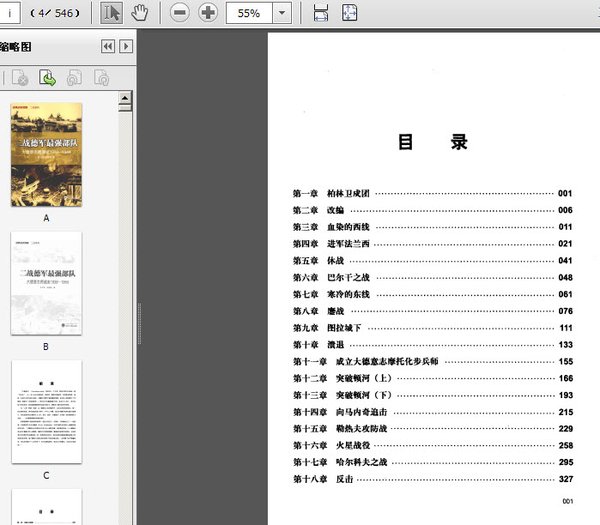The height and width of the screenshot is (525, 600).
Task: Select the title page thumbnail B
Action: (x=46, y=283)
